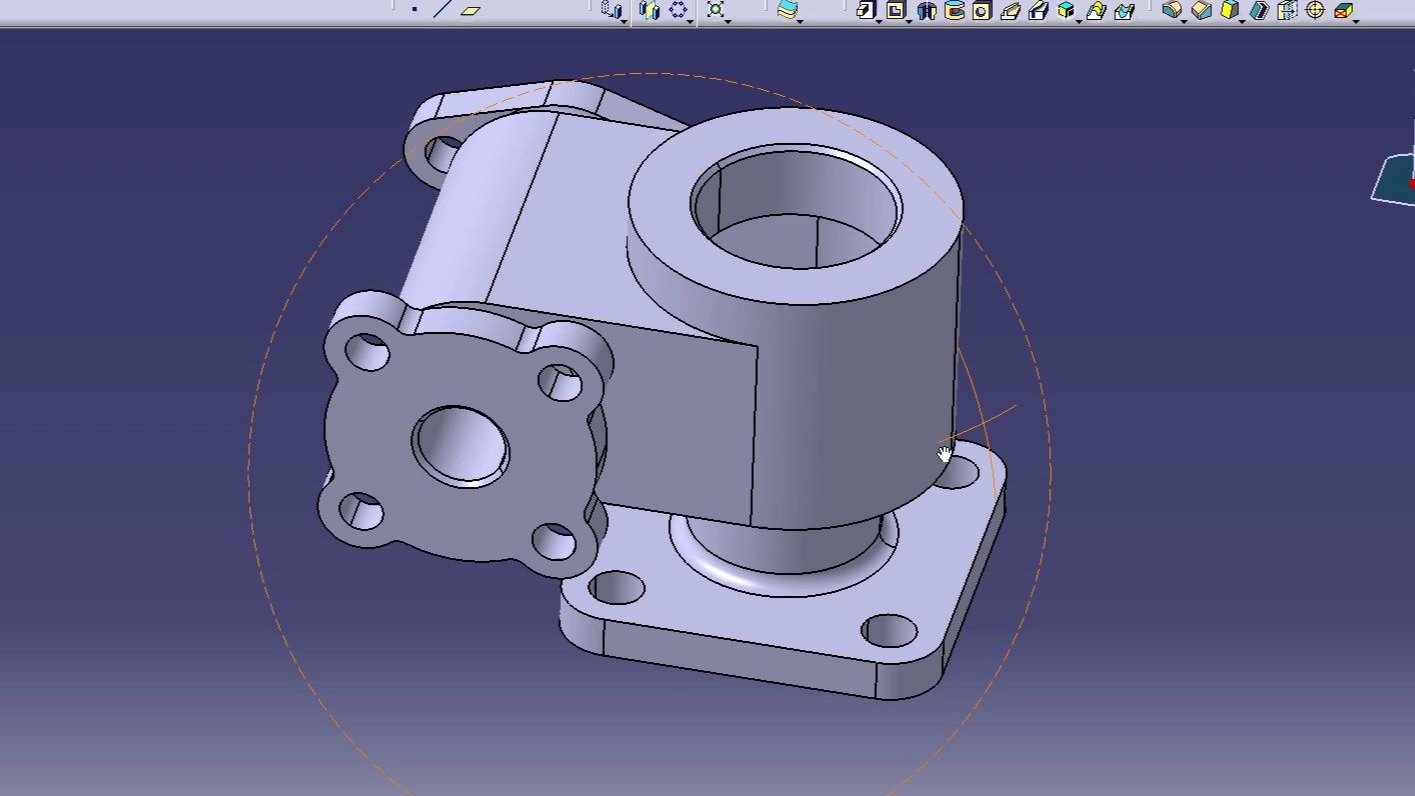This screenshot has width=1415, height=796.
Task: Select the Shaft revolve tool
Action: point(927,10)
